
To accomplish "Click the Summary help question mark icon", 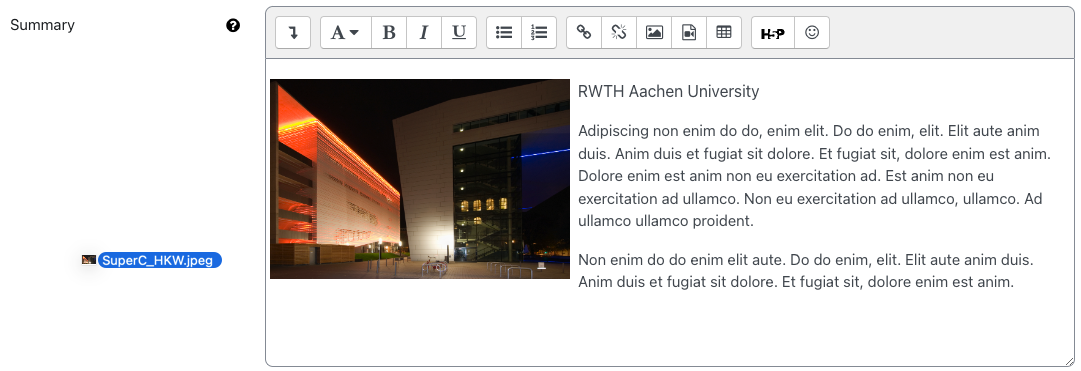I will [233, 26].
